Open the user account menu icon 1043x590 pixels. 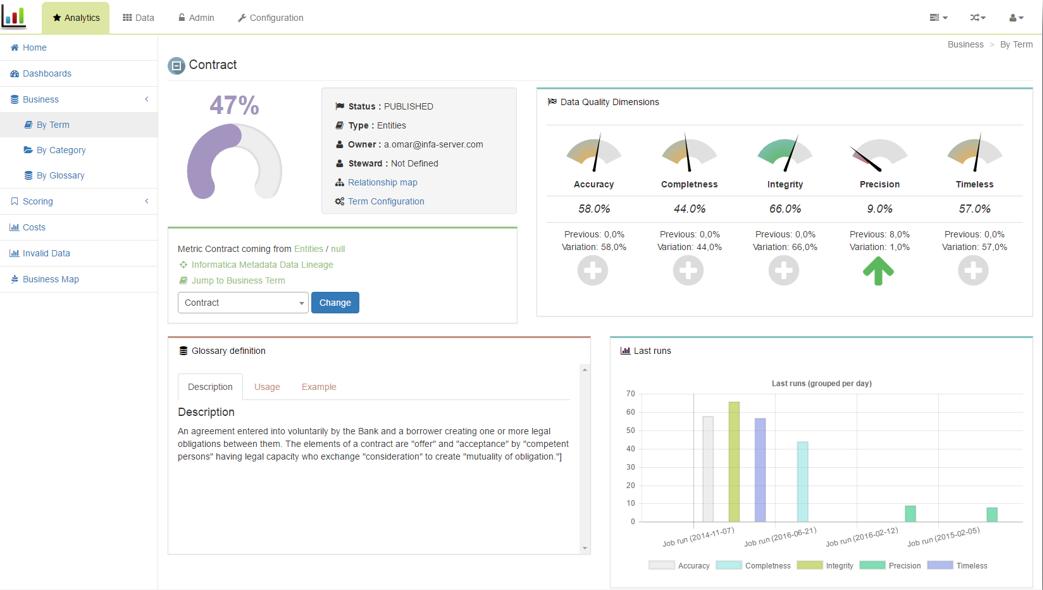point(1016,18)
